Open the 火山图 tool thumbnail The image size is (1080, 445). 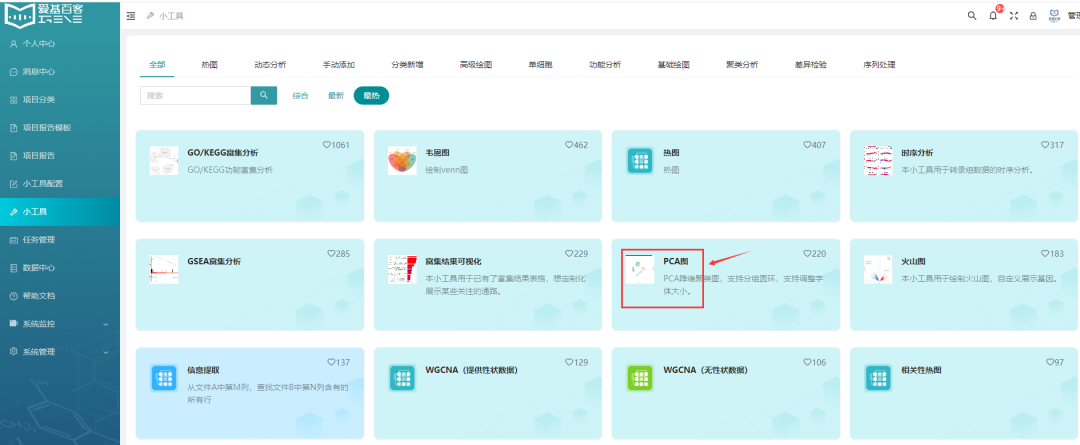878,269
